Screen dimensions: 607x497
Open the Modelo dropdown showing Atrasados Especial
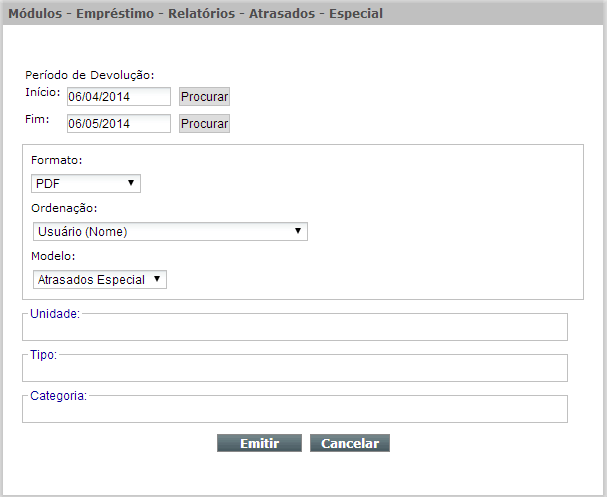coord(100,279)
